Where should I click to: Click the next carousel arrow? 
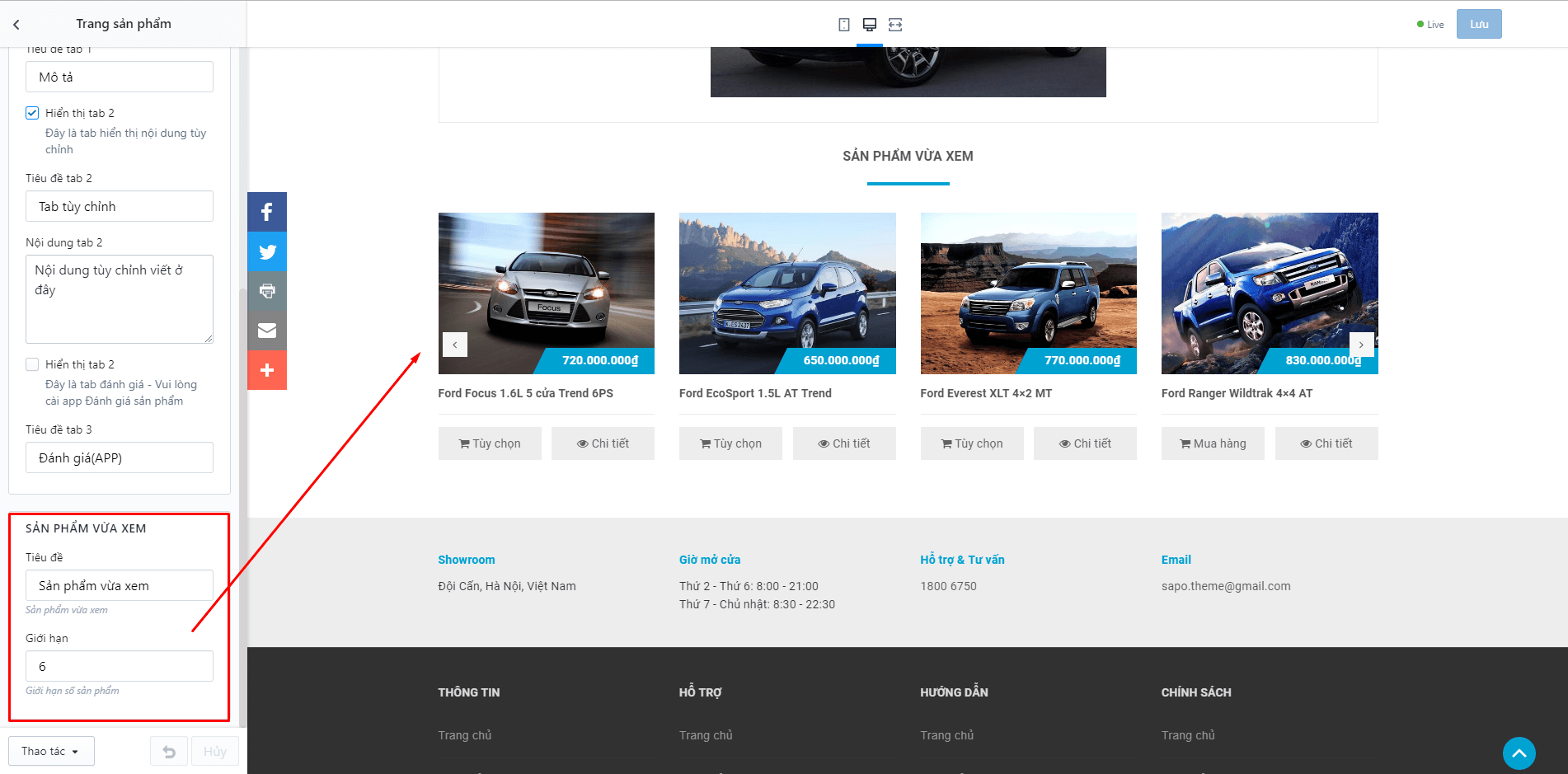click(1361, 345)
